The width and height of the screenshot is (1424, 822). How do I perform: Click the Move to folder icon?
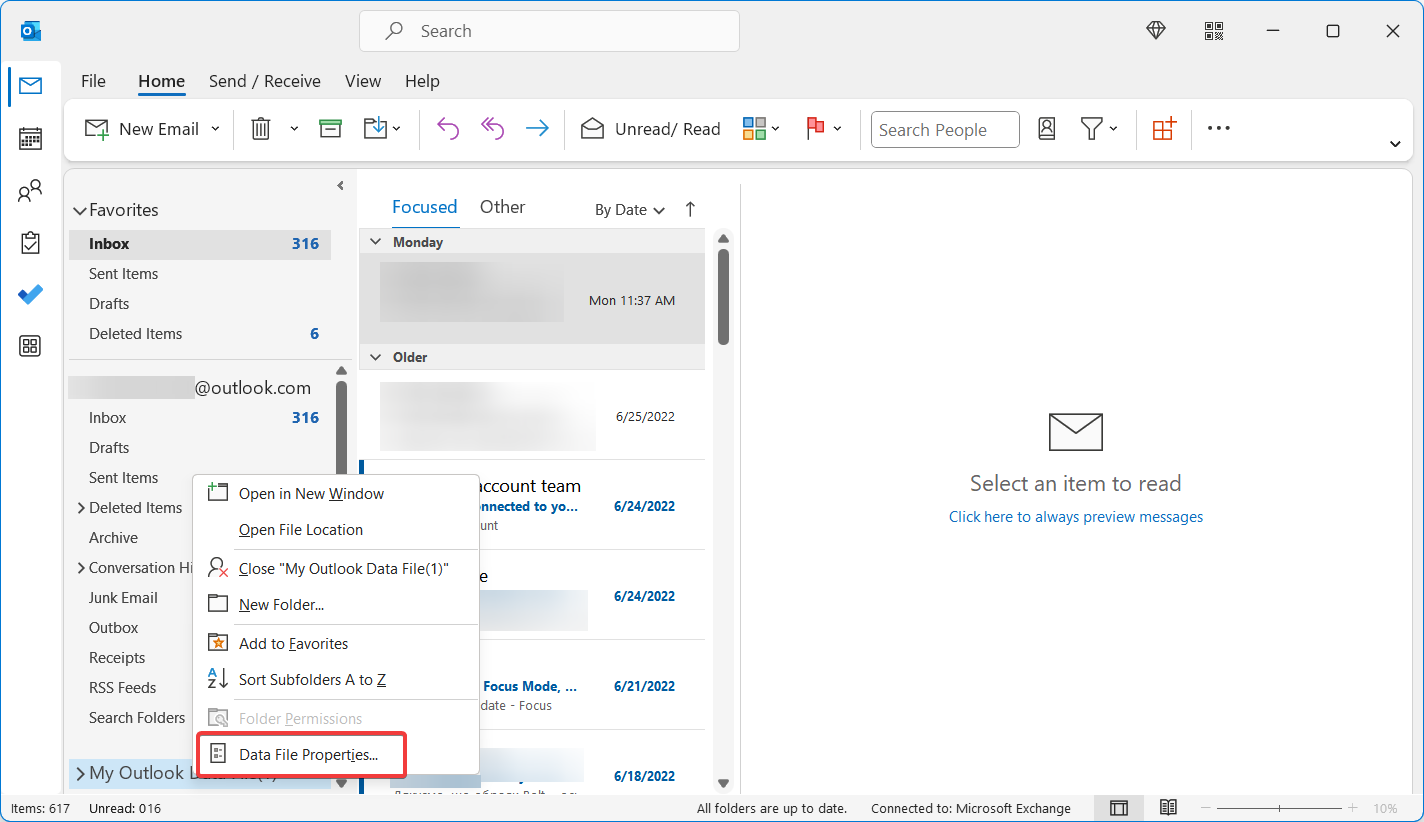[375, 129]
